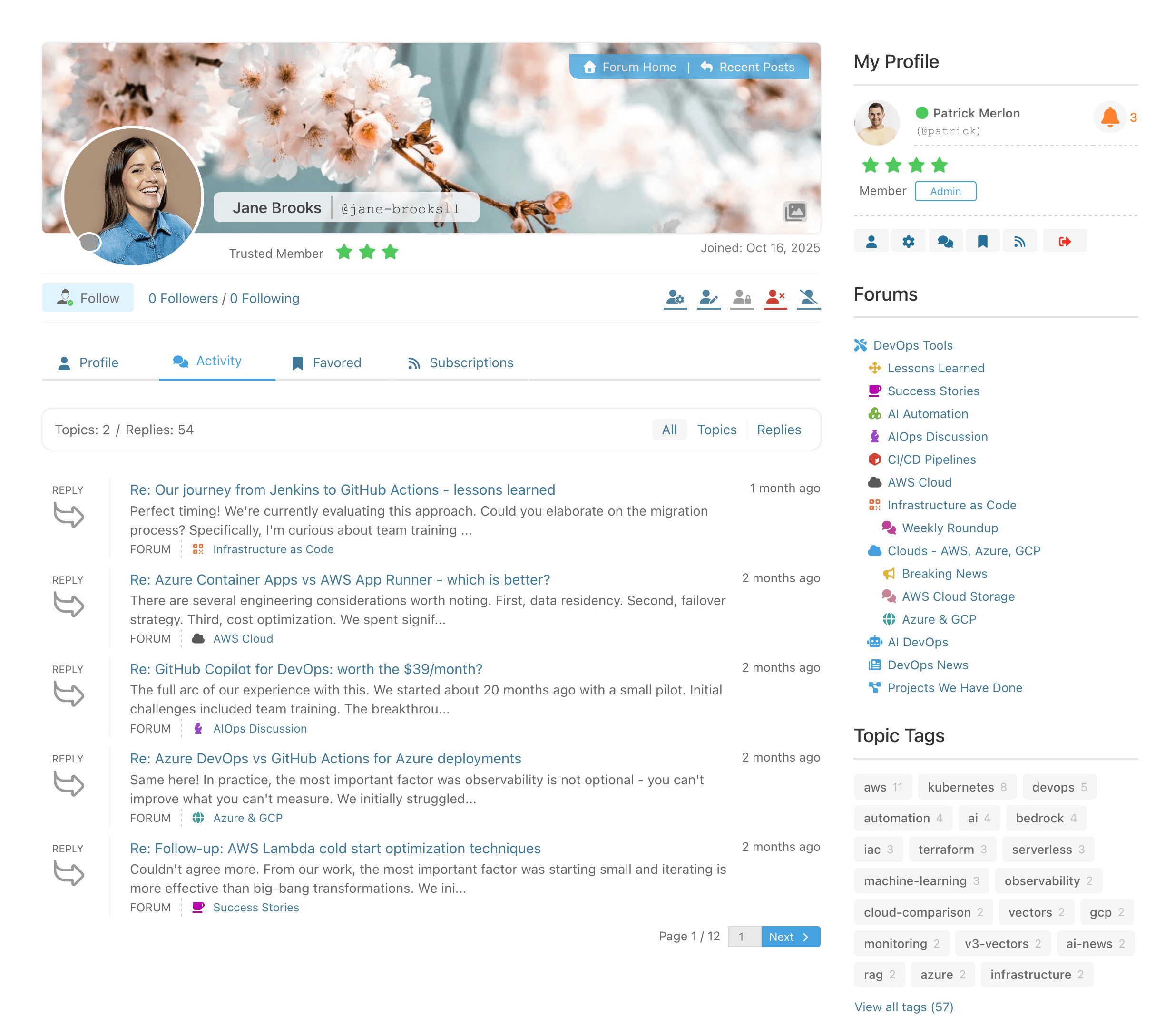The width and height of the screenshot is (1175, 1036).
Task: Click the bookmark icon in My Profile
Action: tap(982, 242)
